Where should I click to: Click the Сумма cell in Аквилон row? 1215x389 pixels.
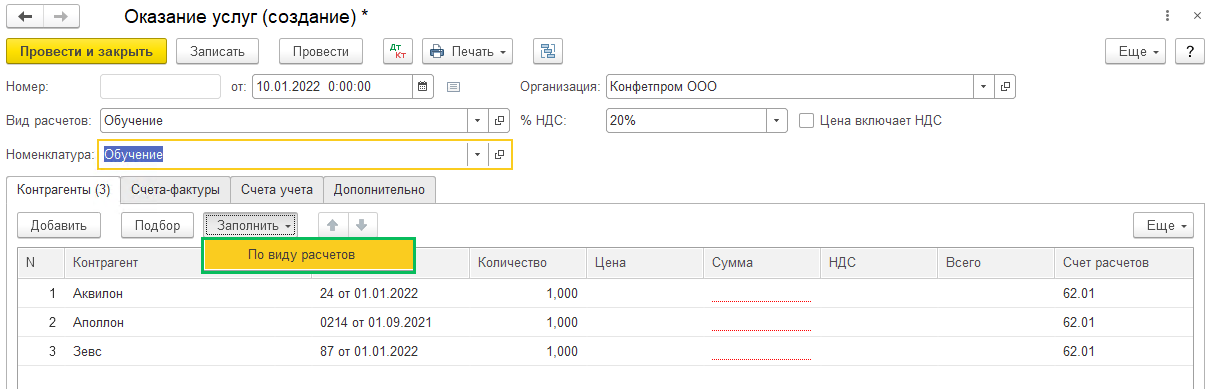click(x=761, y=294)
